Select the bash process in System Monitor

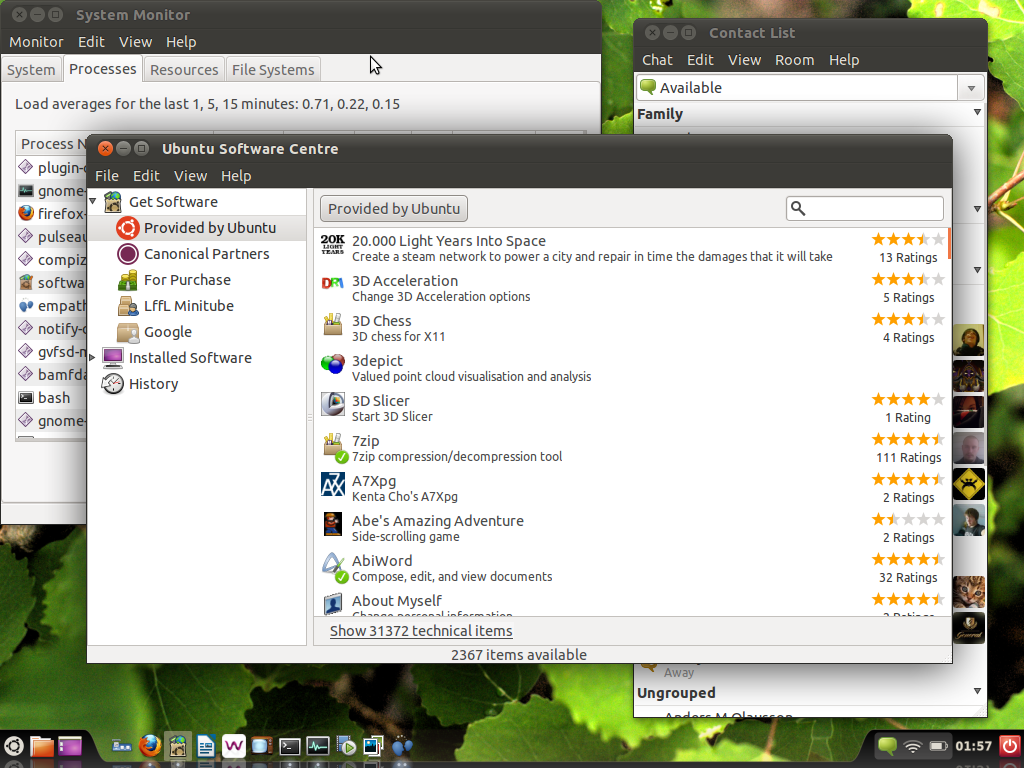(51, 398)
